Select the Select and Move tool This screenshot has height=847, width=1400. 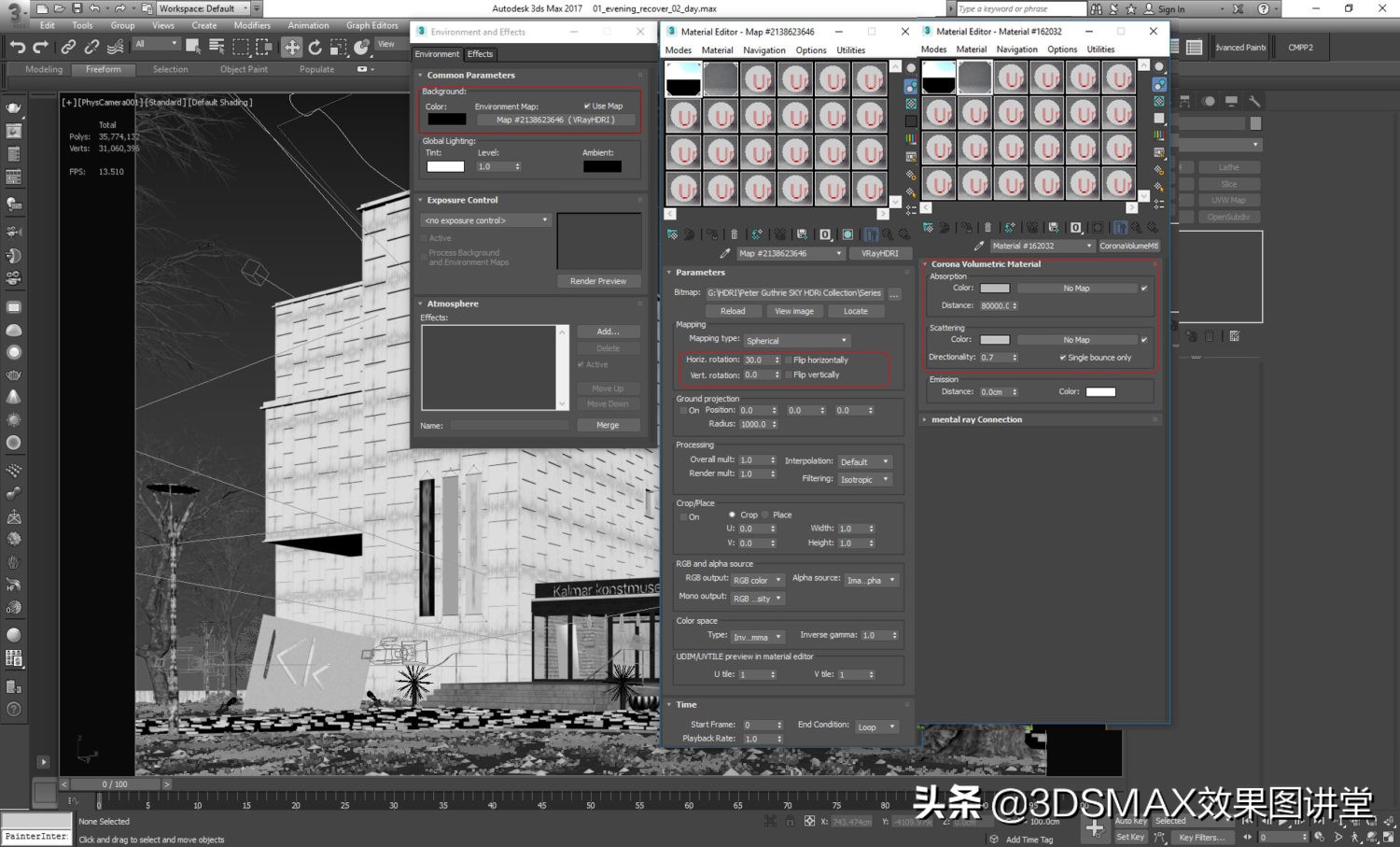292,47
